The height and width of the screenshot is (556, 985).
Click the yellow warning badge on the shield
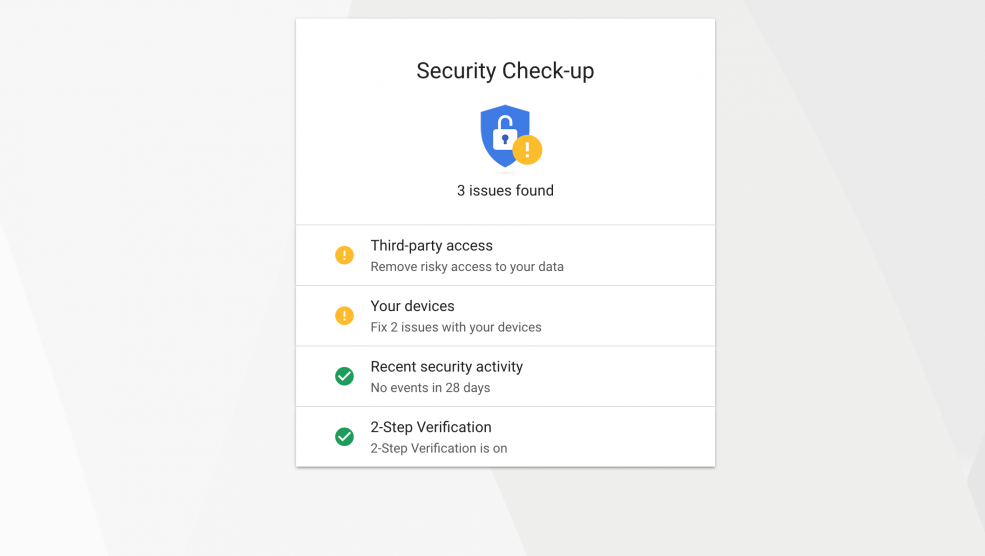click(527, 151)
